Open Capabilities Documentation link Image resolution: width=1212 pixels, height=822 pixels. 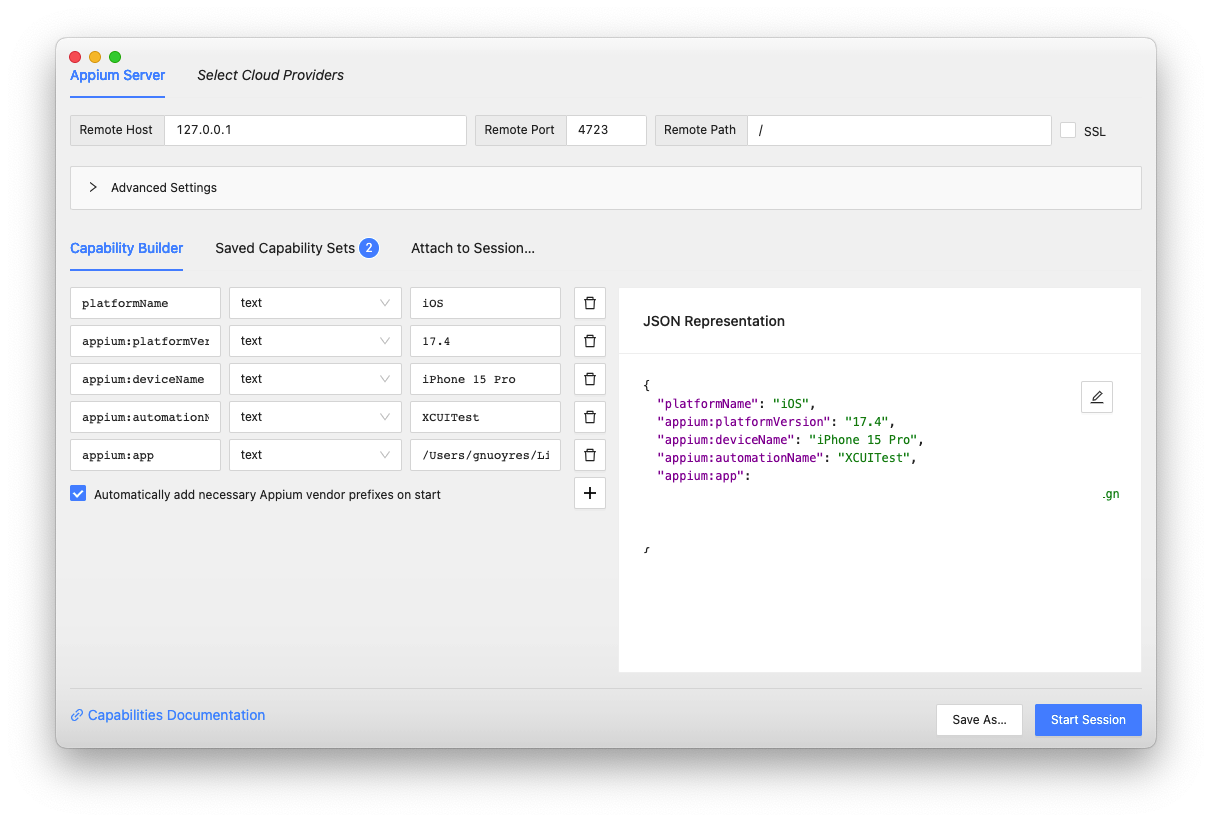tap(176, 716)
